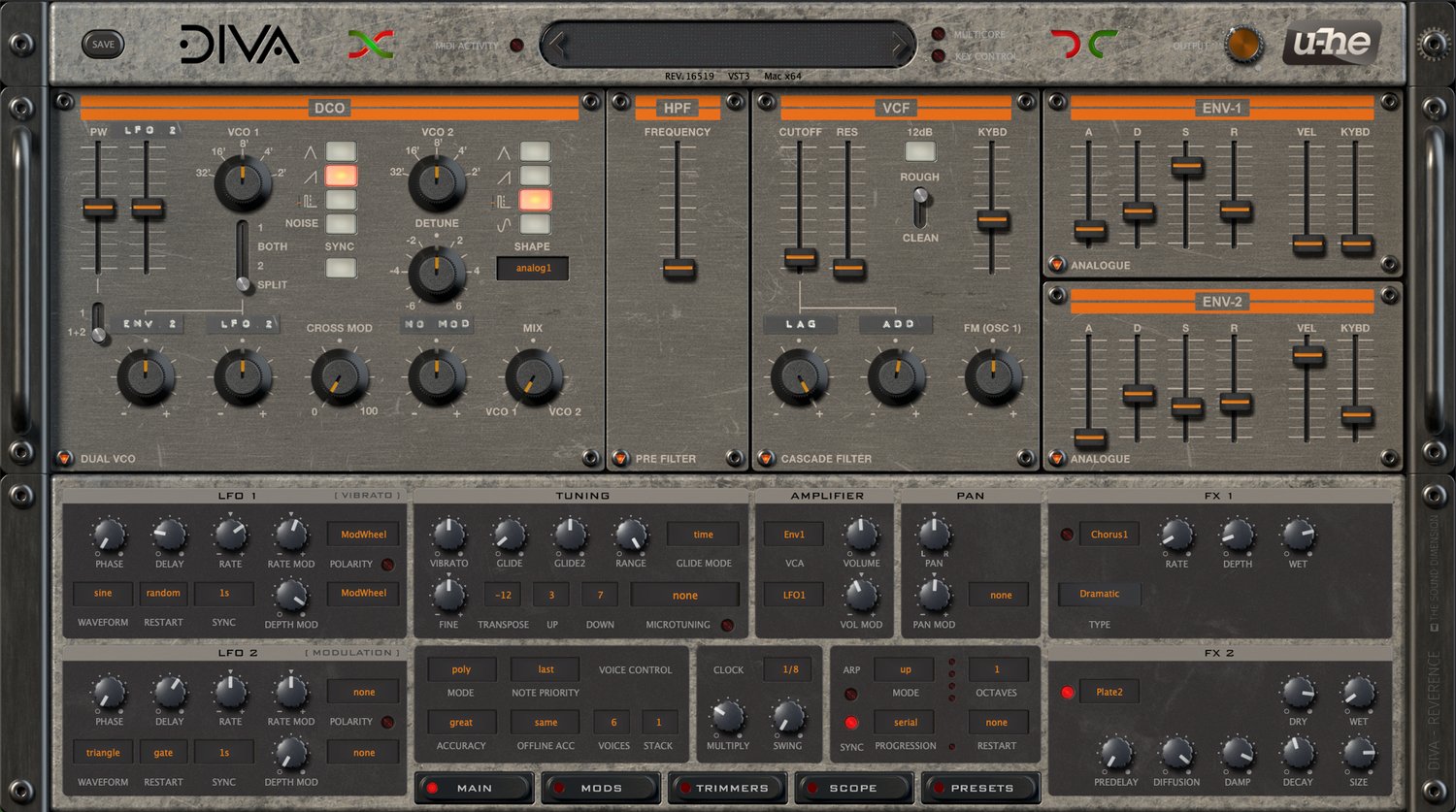Flip the ROUGH / CLEAN switch
Image resolution: width=1456 pixels, height=812 pixels.
tap(920, 207)
